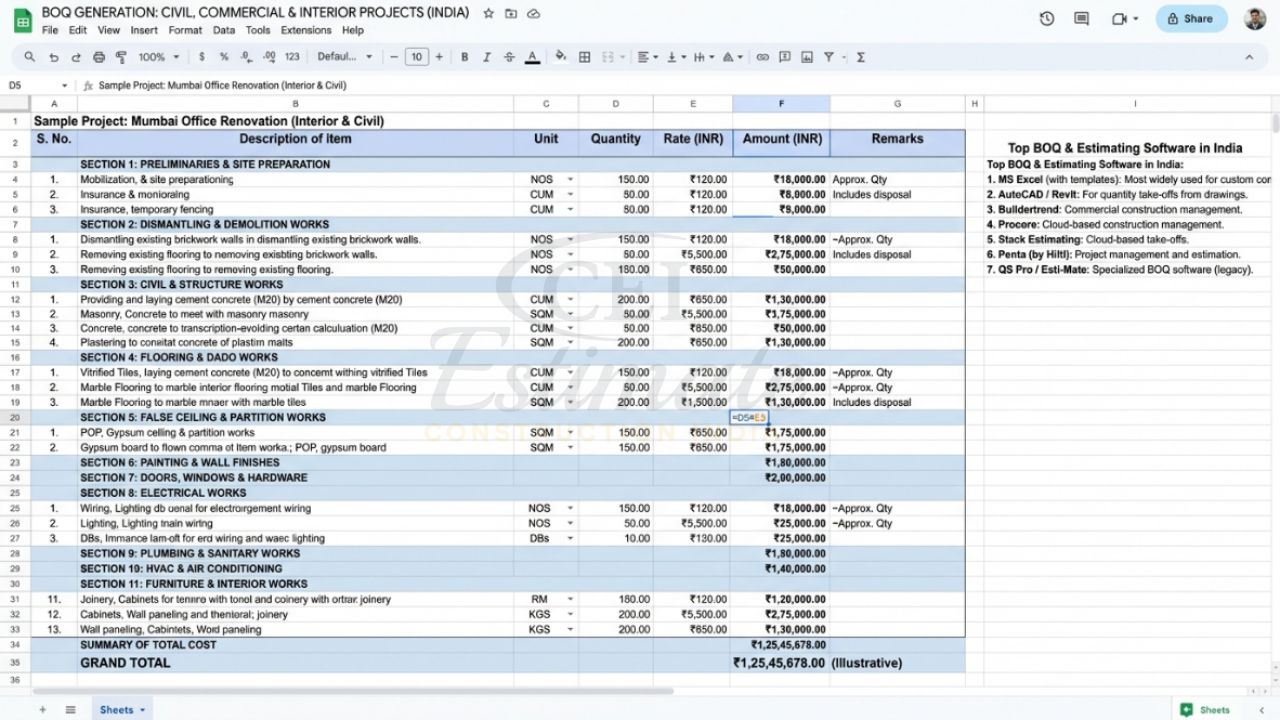Open the File menu
Image resolution: width=1280 pixels, height=720 pixels.
pyautogui.click(x=50, y=30)
